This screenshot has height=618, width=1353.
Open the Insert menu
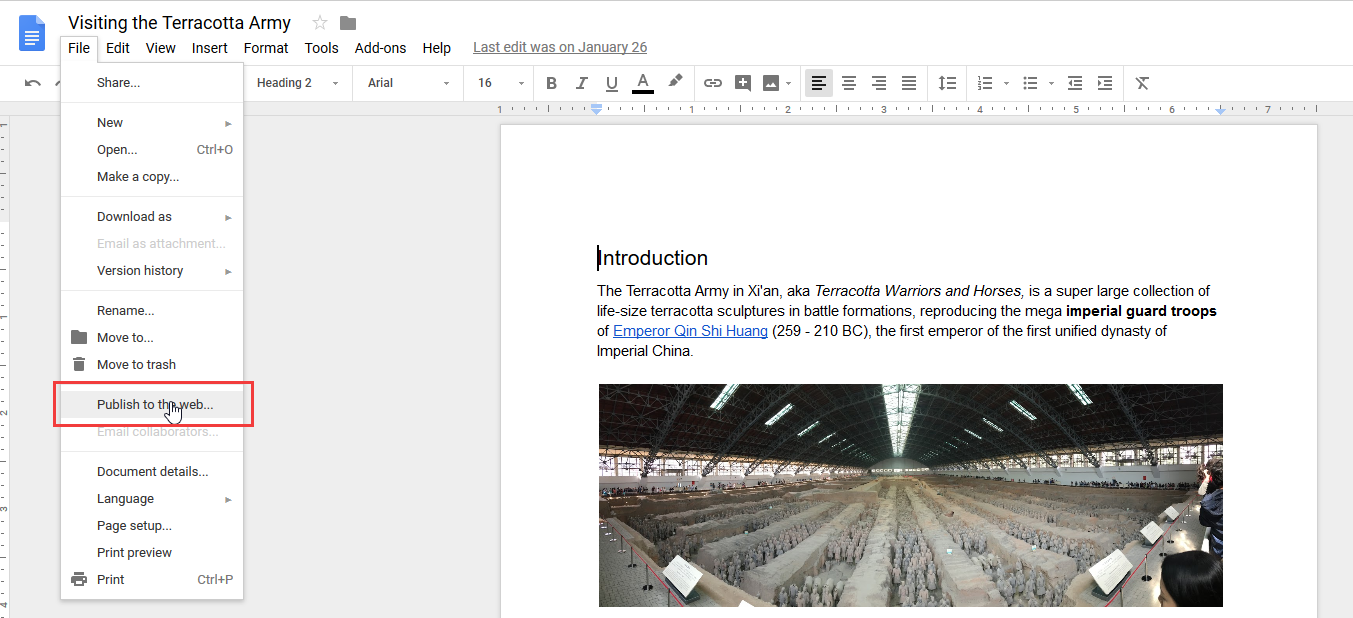210,48
